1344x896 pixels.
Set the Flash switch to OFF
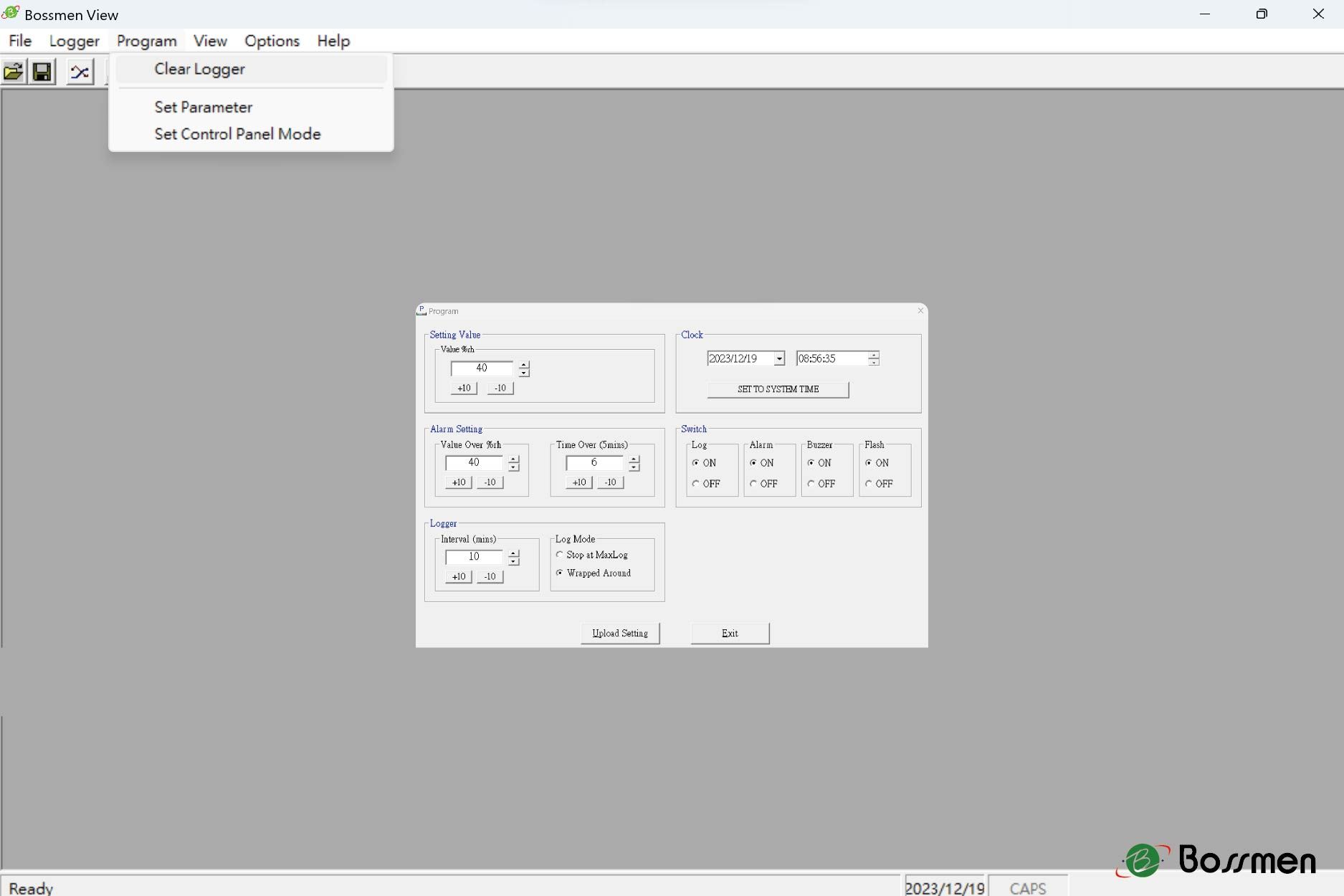[869, 484]
